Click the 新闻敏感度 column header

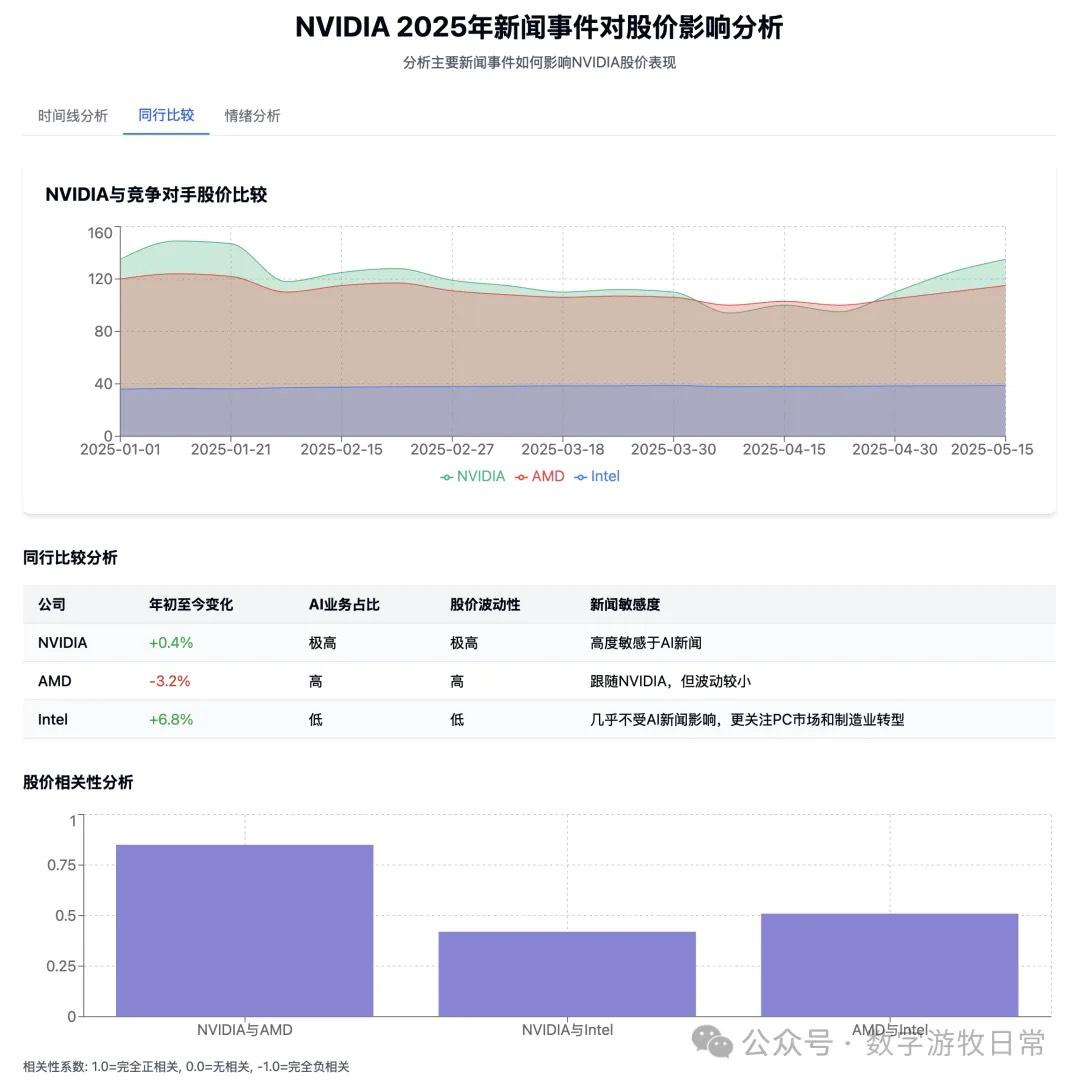pyautogui.click(x=625, y=604)
